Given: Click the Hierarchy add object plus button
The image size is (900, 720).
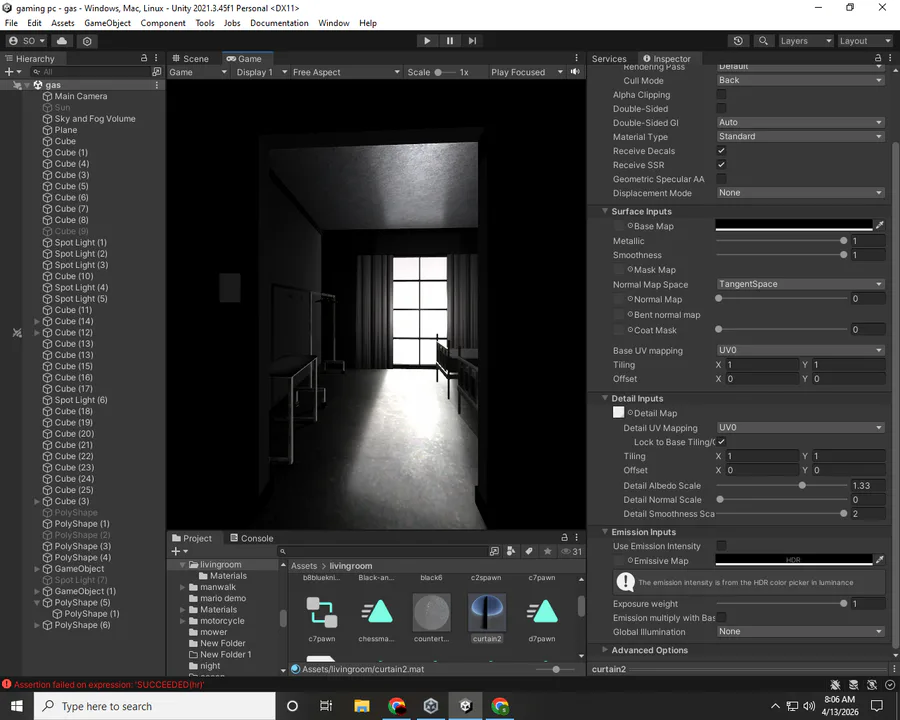Looking at the screenshot, I should coord(12,72).
